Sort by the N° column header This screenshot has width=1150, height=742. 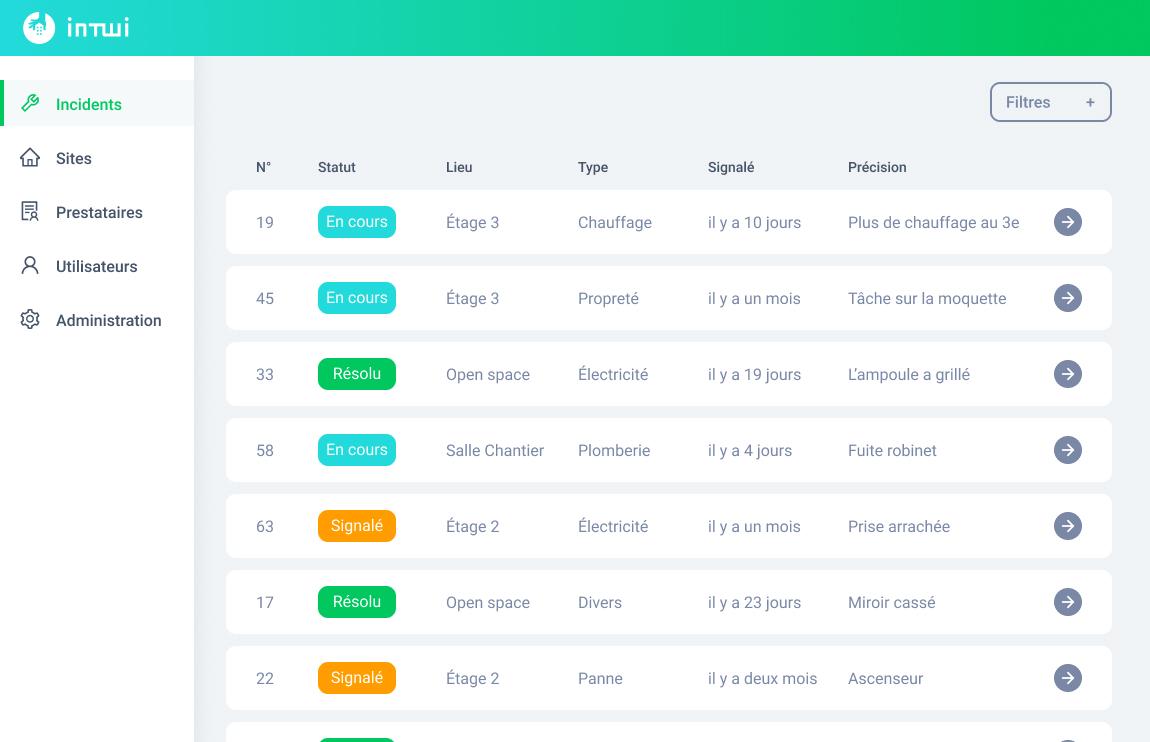(263, 167)
